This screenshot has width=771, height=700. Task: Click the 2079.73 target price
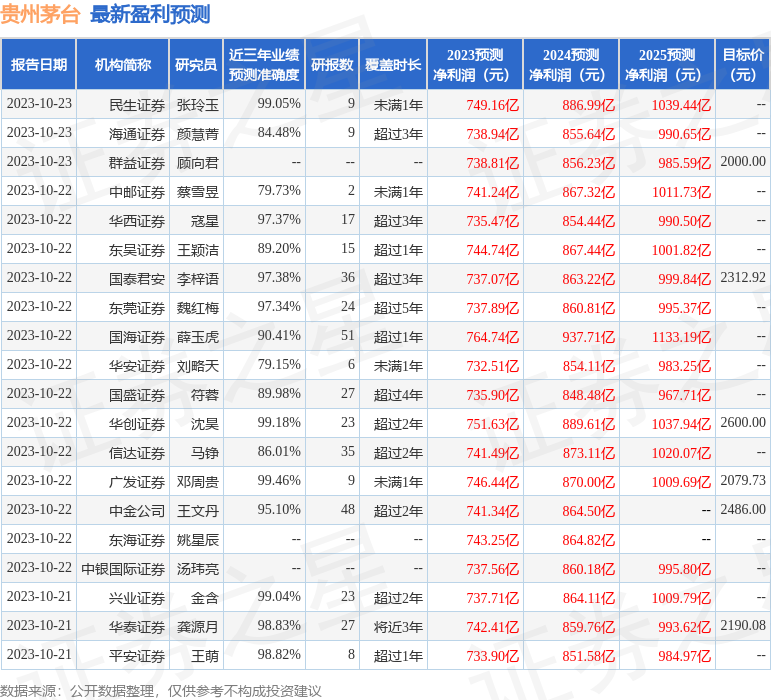pyautogui.click(x=743, y=481)
